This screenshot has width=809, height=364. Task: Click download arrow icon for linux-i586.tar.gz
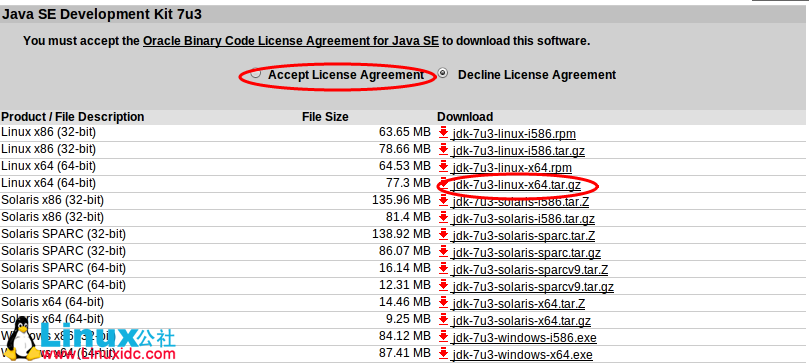pyautogui.click(x=443, y=150)
